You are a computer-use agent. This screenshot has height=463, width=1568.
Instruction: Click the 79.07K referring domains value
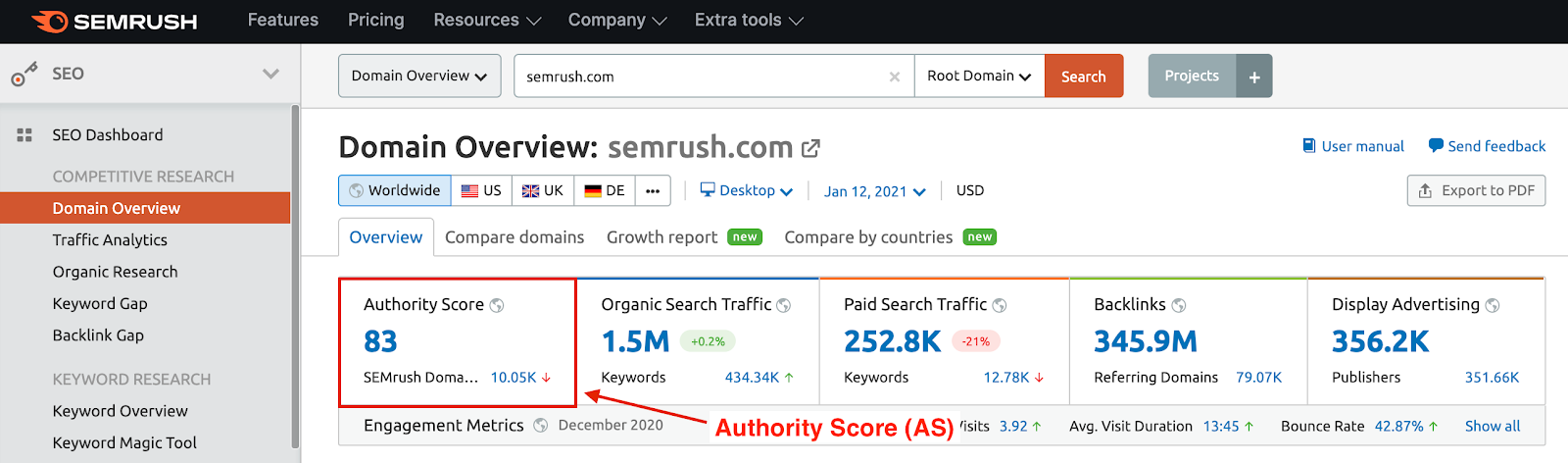click(1259, 378)
